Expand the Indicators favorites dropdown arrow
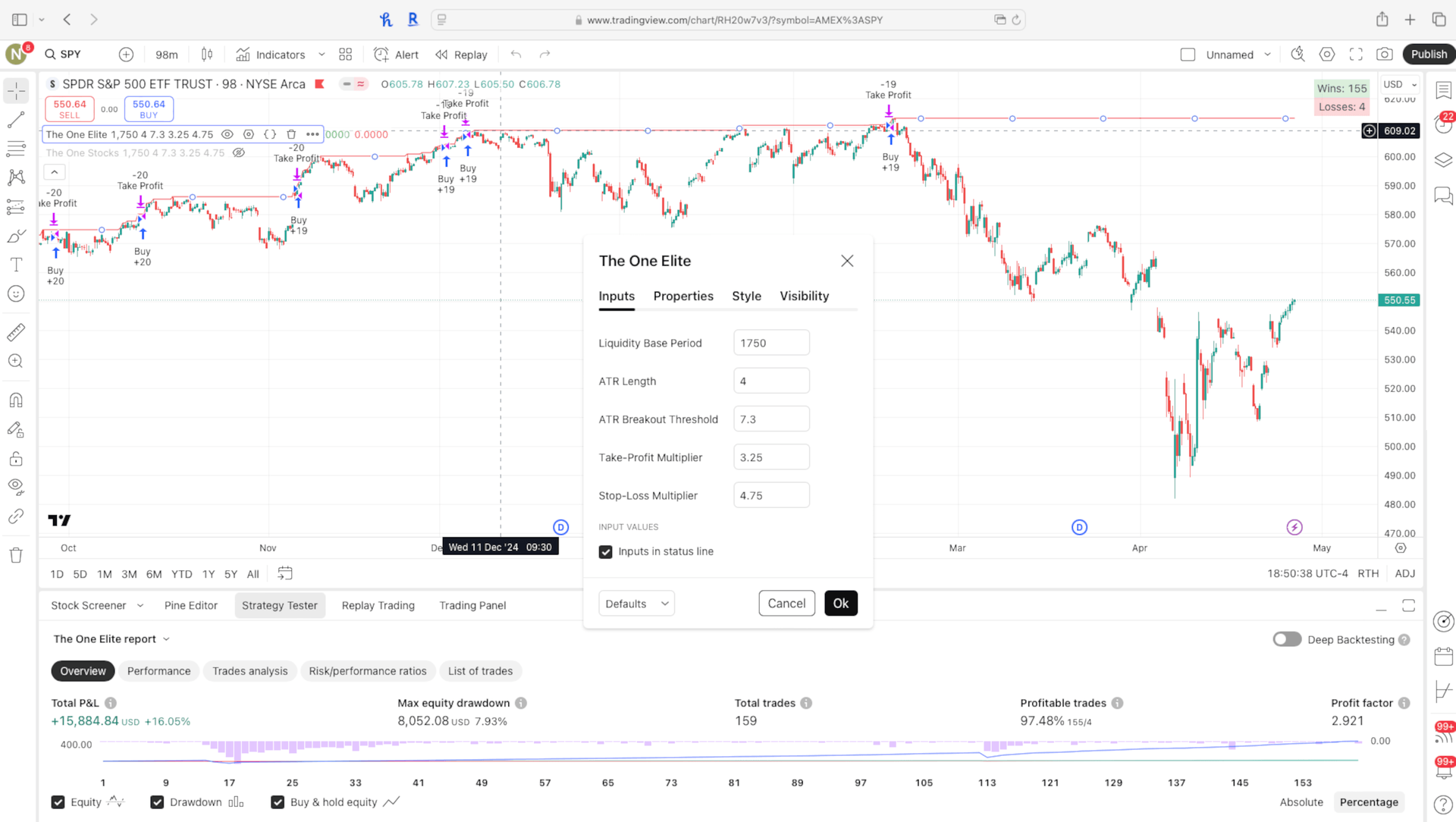This screenshot has height=822, width=1456. [322, 55]
